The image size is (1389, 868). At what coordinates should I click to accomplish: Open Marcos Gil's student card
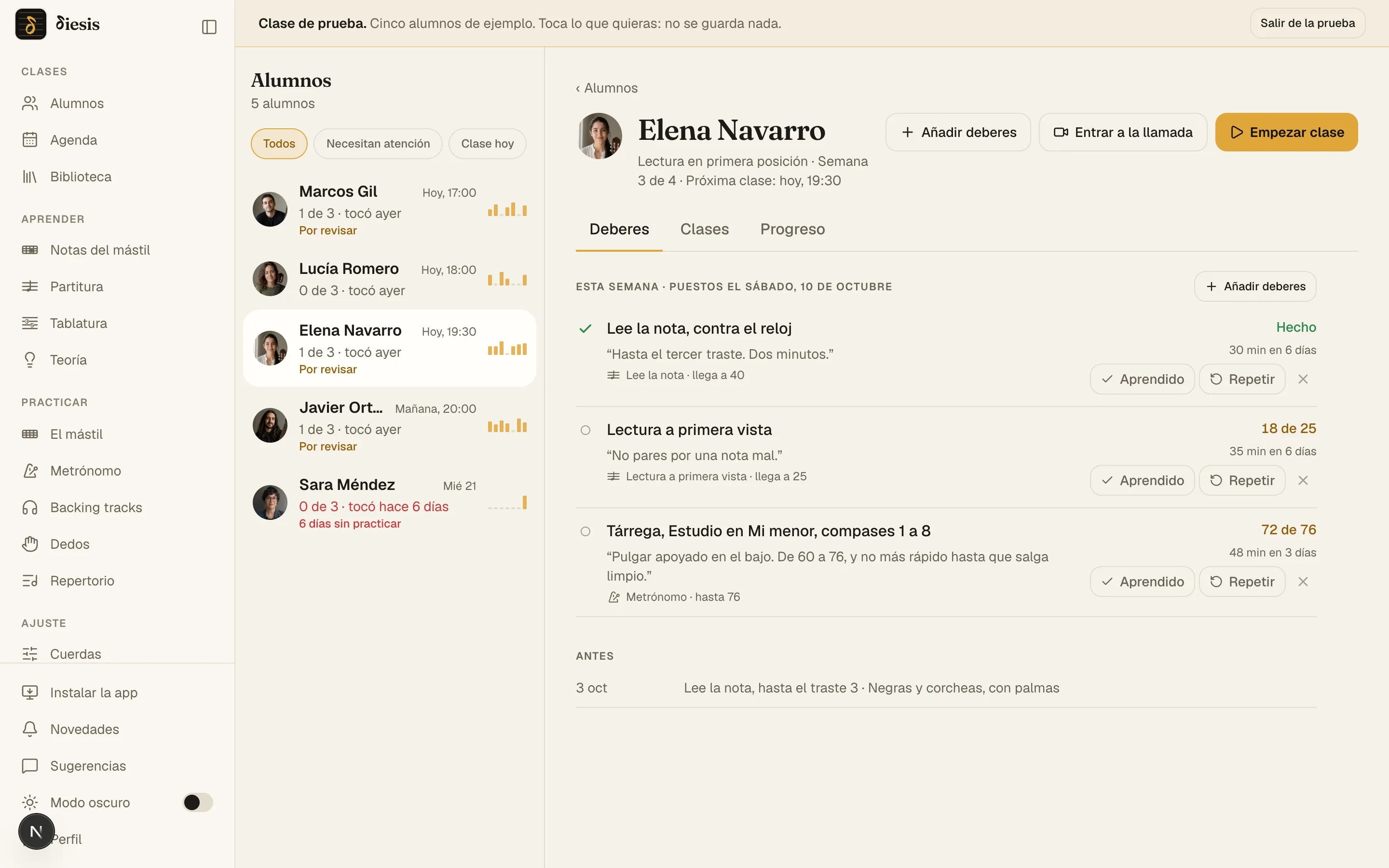pos(390,210)
